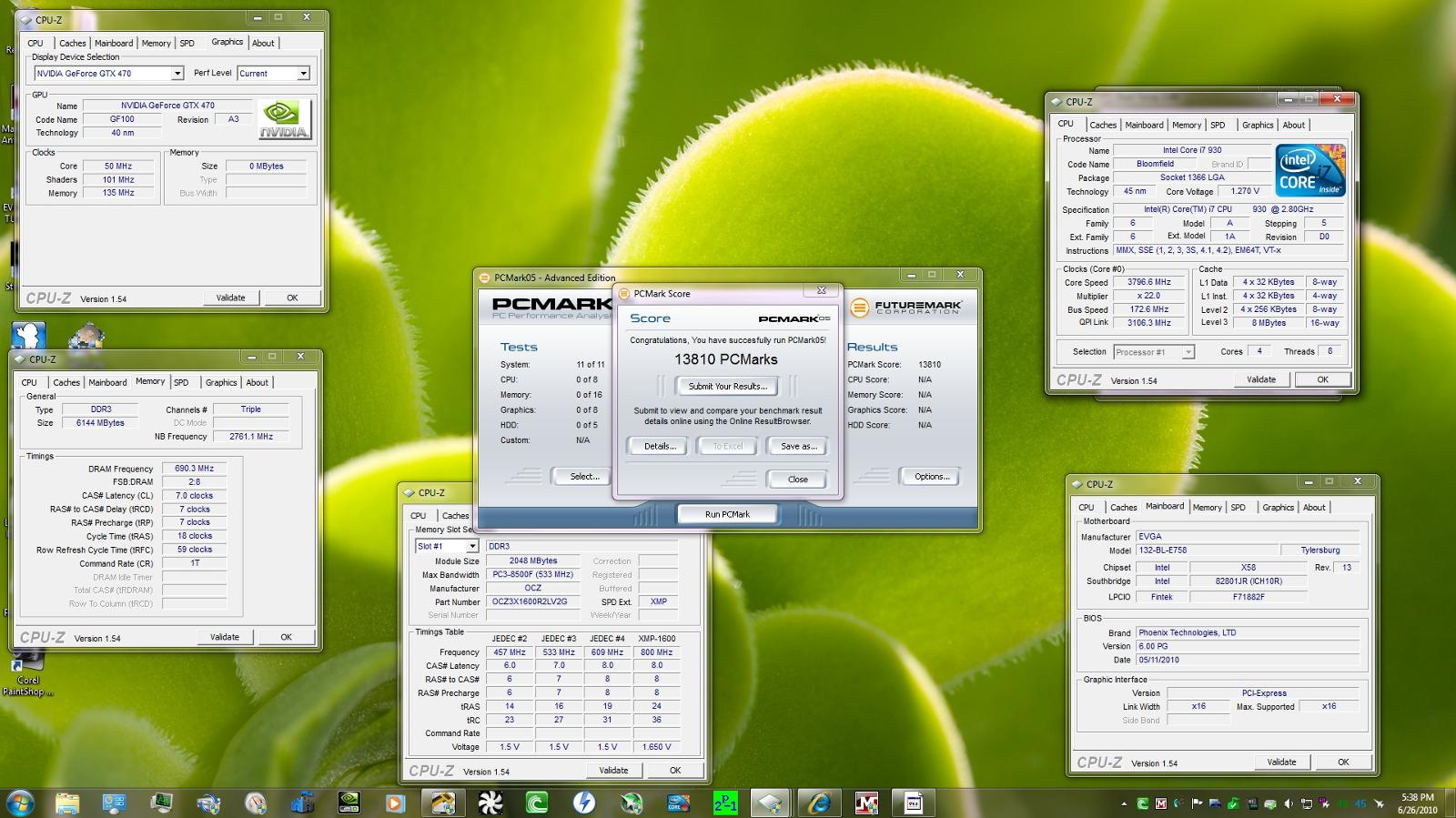Select the SPD tab in CPU-Z Memory window
1456x818 pixels.
point(181,382)
